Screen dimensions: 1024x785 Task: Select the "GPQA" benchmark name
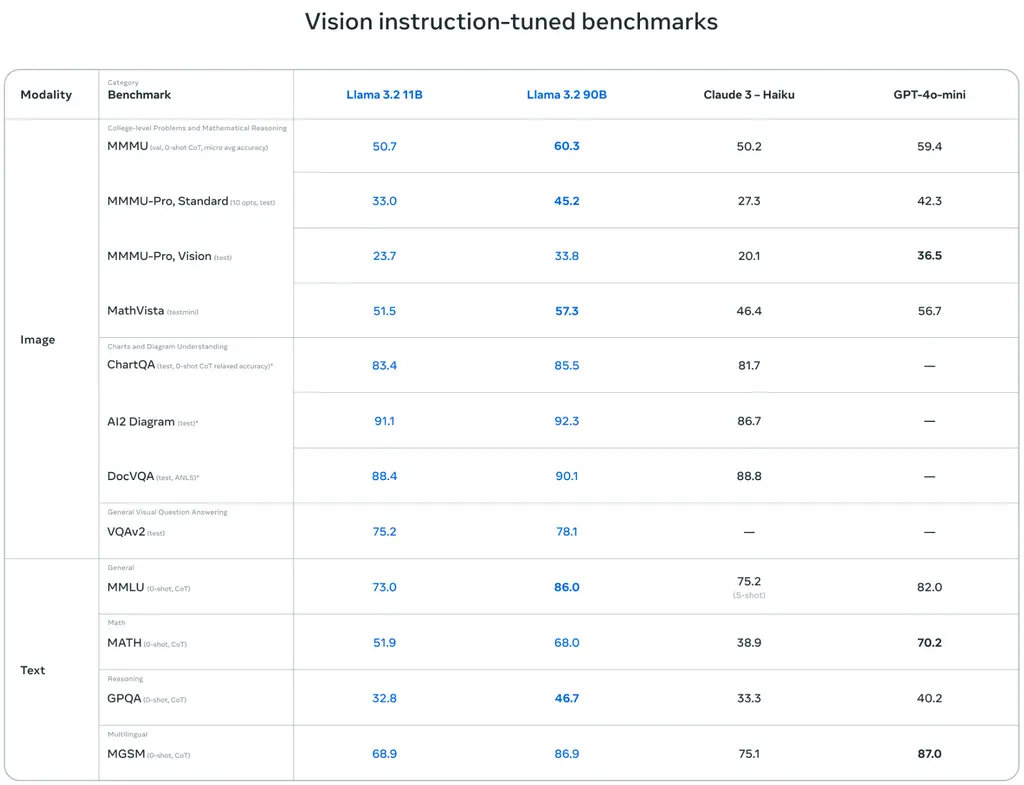point(124,698)
